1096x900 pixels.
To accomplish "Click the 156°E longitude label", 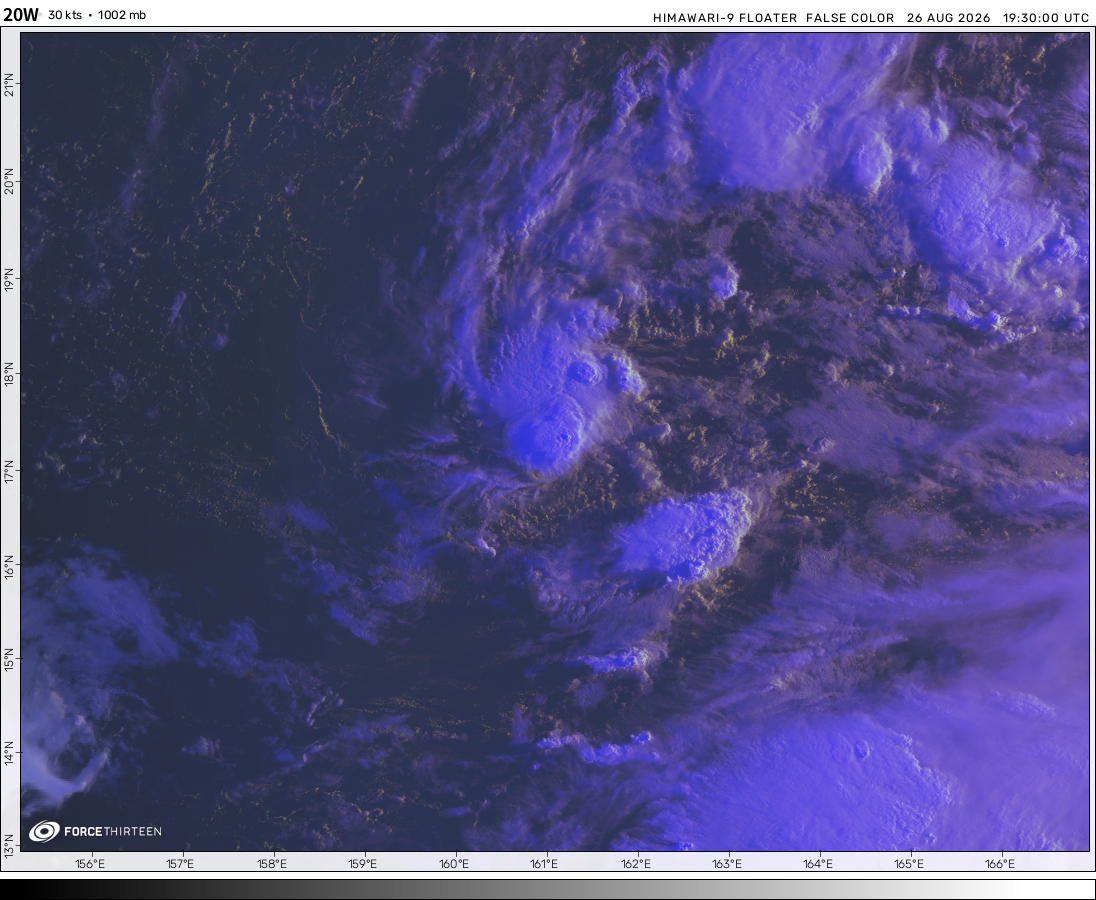I will [89, 864].
